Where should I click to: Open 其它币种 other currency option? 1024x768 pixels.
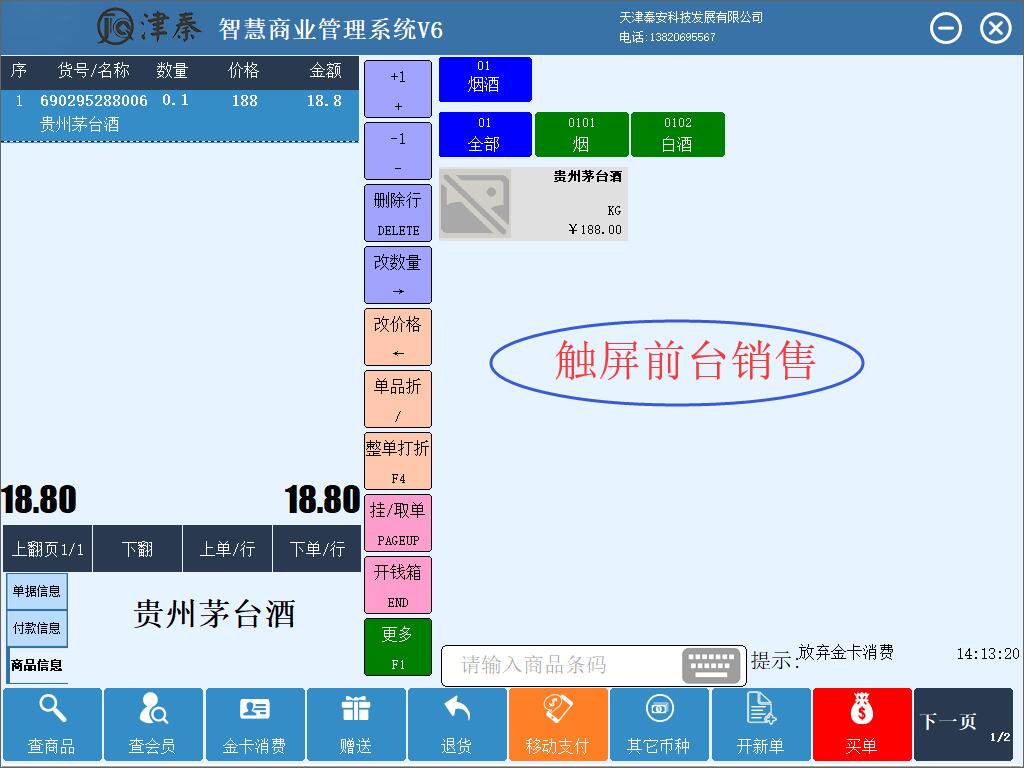pyautogui.click(x=659, y=724)
